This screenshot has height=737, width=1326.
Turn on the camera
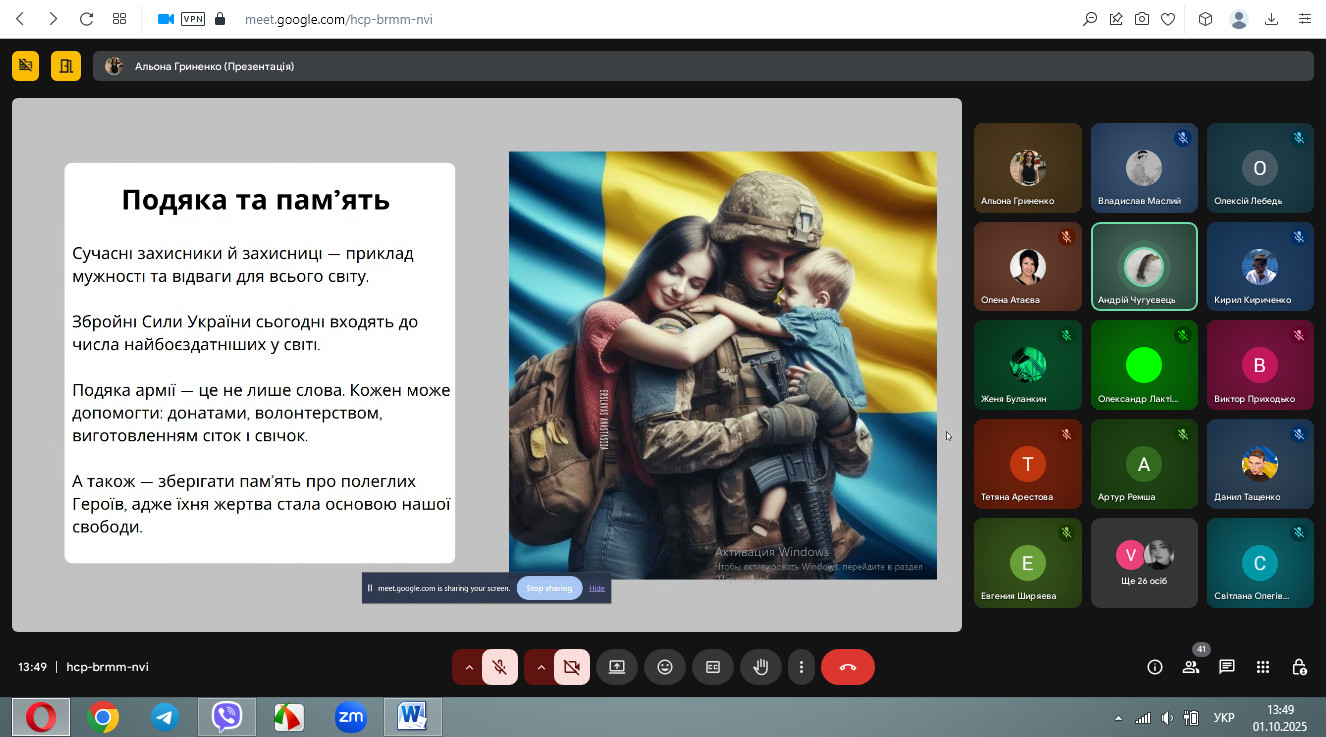point(572,667)
